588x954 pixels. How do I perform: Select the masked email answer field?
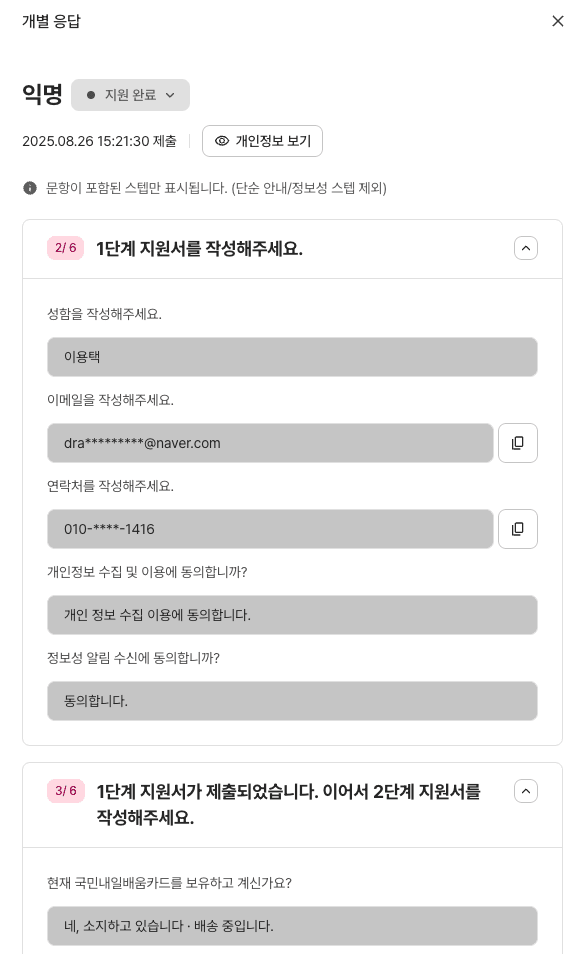coord(270,443)
